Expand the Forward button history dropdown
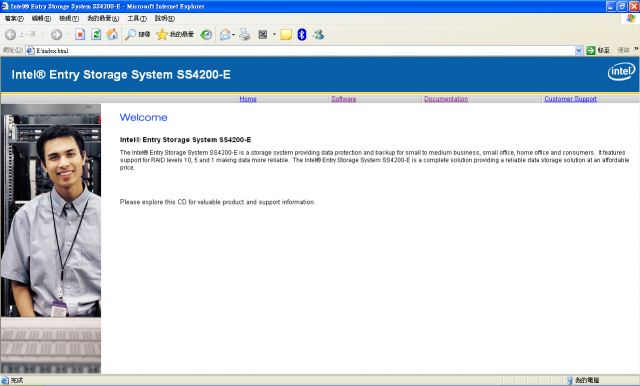This screenshot has width=640, height=386. click(68, 35)
